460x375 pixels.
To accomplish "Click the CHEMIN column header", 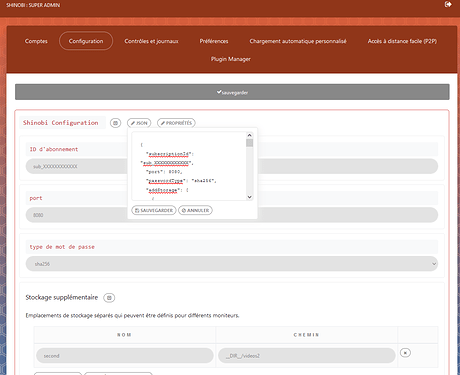I will pyautogui.click(x=306, y=335).
